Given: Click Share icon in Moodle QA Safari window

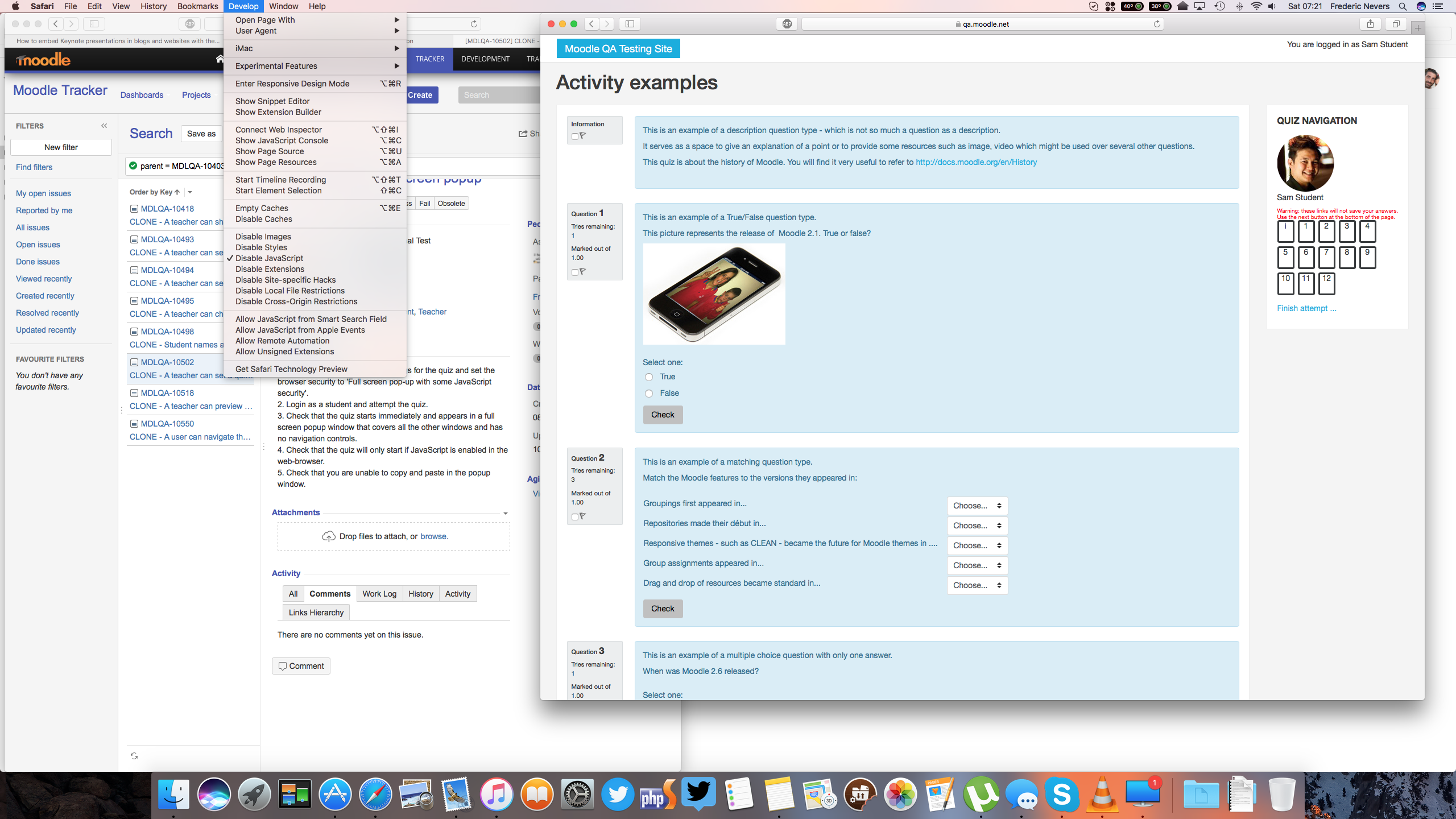Looking at the screenshot, I should click(1370, 24).
